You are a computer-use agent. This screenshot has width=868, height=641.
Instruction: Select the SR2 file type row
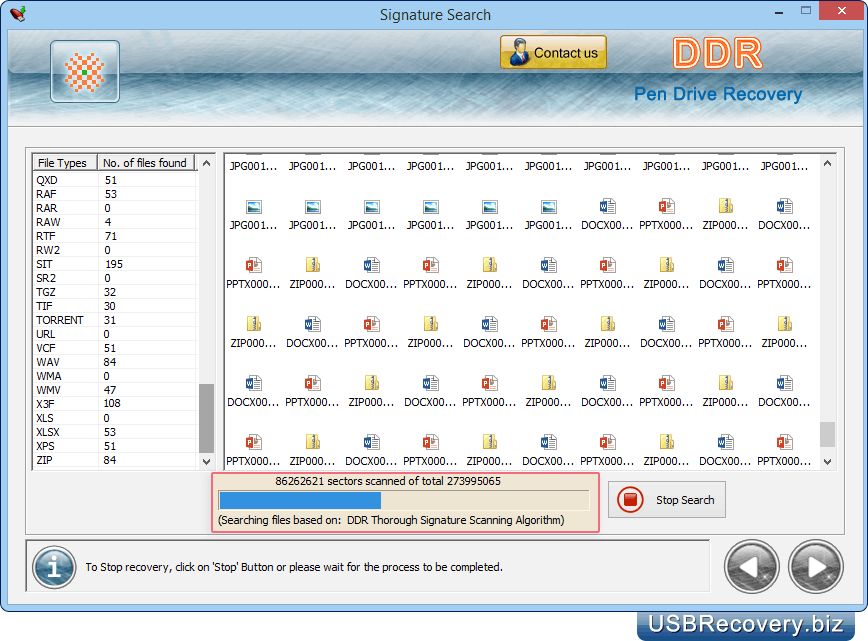coord(115,278)
